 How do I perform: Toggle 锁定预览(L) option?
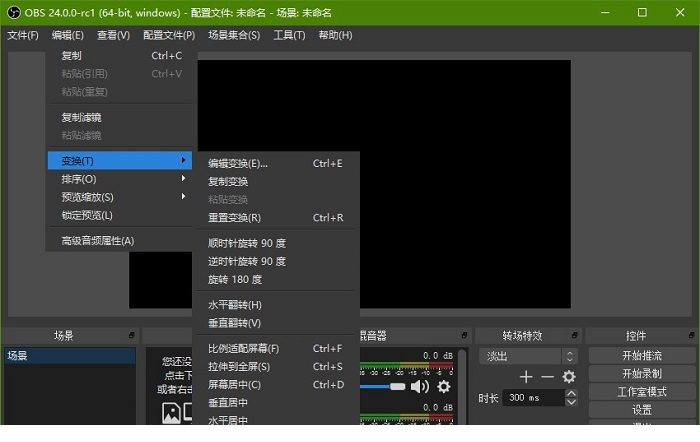click(120, 215)
